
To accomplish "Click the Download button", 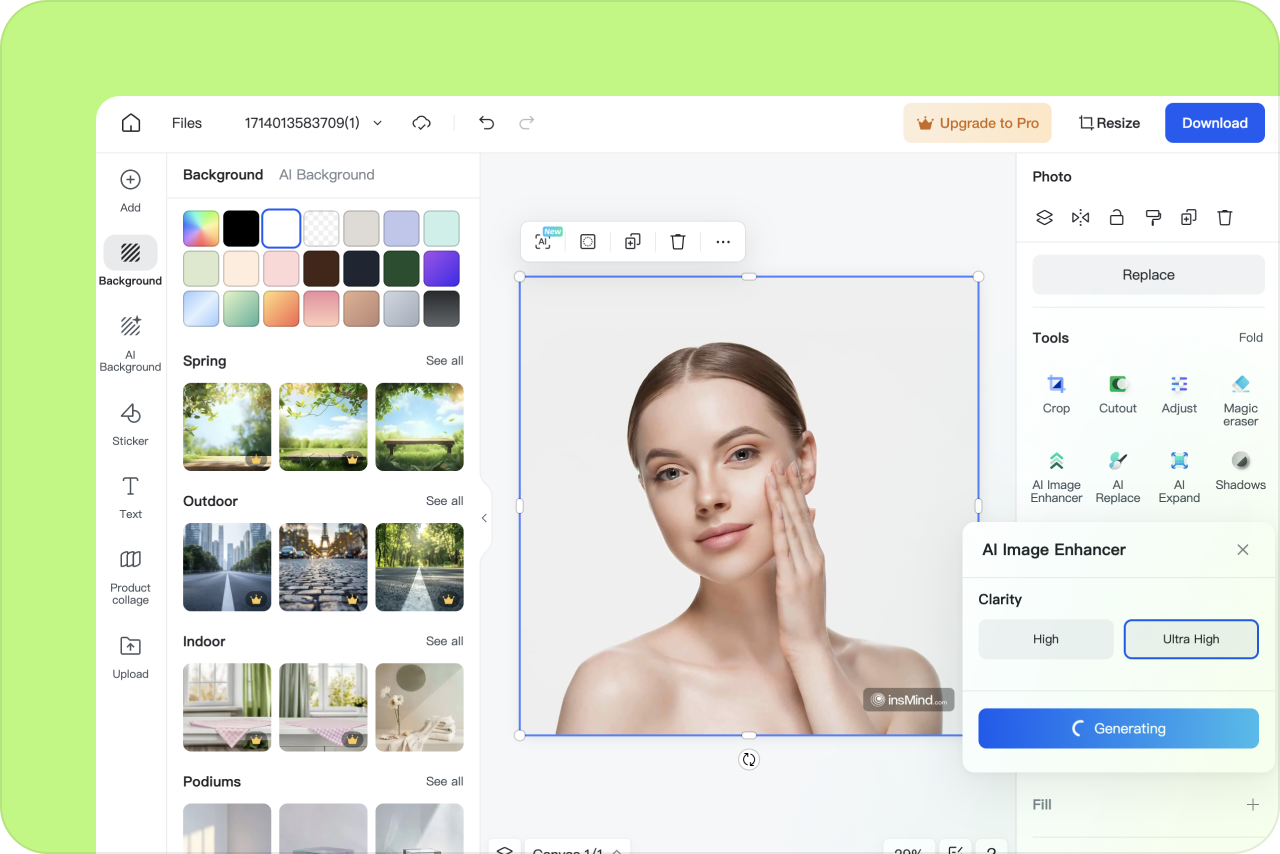I will coord(1215,123).
